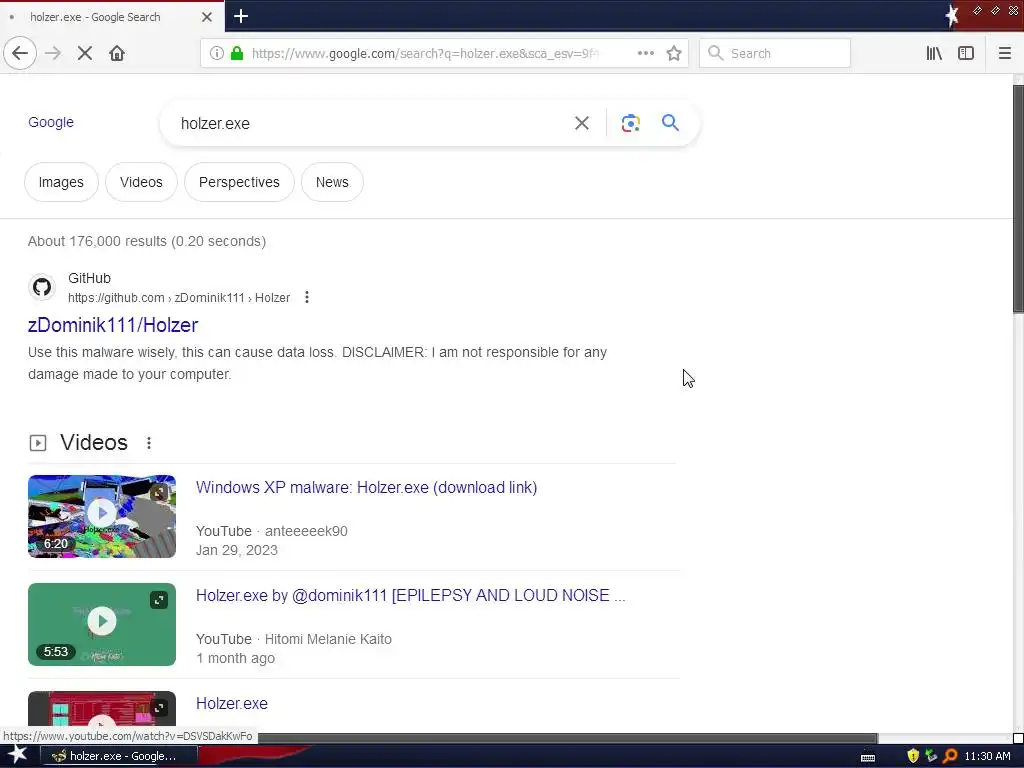Click the forward navigation arrow
The height and width of the screenshot is (768, 1024).
[53, 53]
